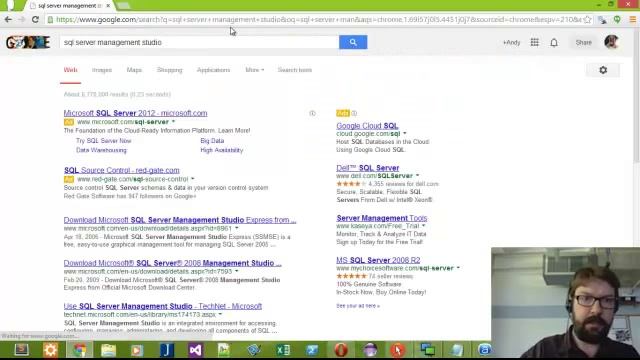Click High Availability sitelink
This screenshot has height=360, width=640.
pos(222,150)
